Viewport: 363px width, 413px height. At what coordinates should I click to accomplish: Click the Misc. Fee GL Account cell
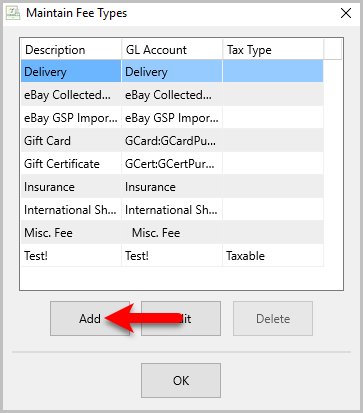point(172,233)
